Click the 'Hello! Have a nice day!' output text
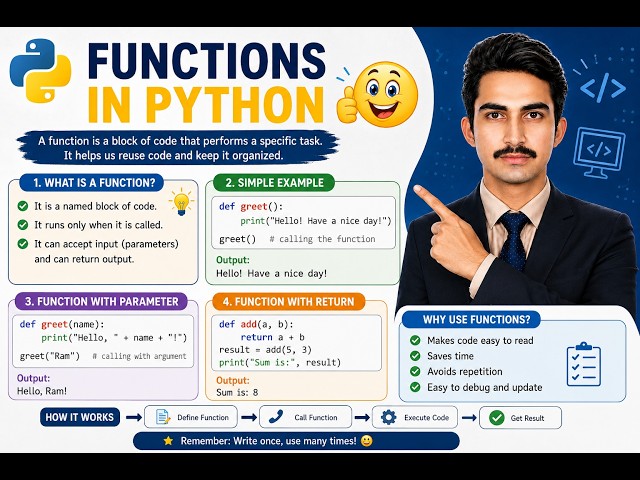This screenshot has width=640, height=480. click(271, 273)
